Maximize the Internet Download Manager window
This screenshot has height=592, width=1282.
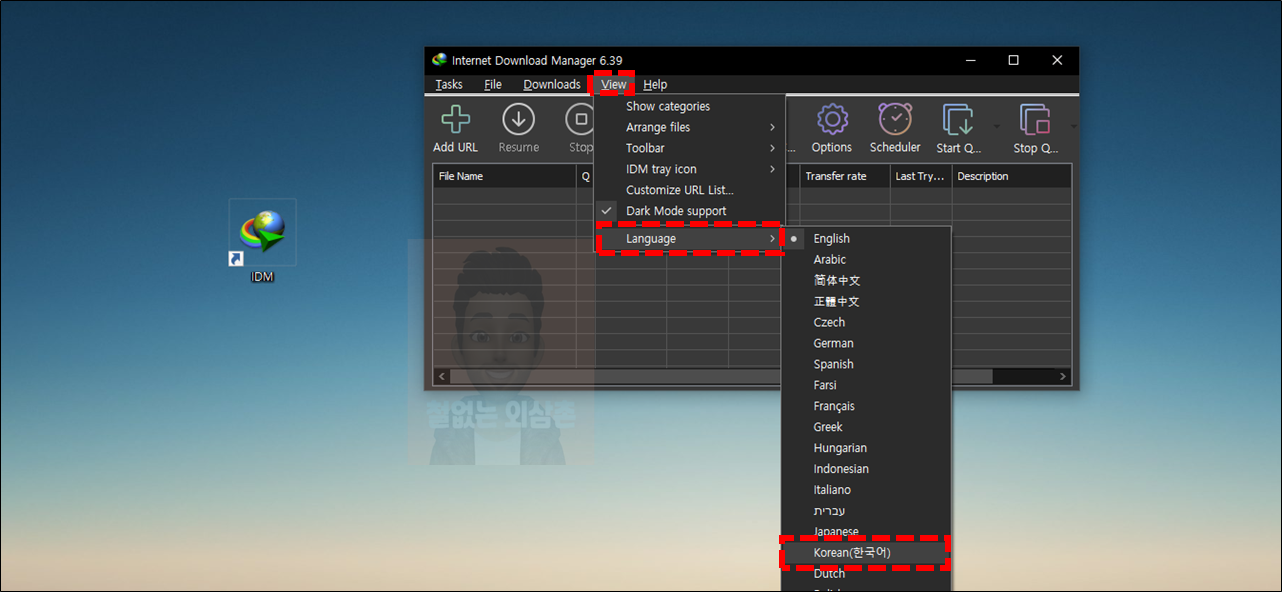(x=1013, y=60)
